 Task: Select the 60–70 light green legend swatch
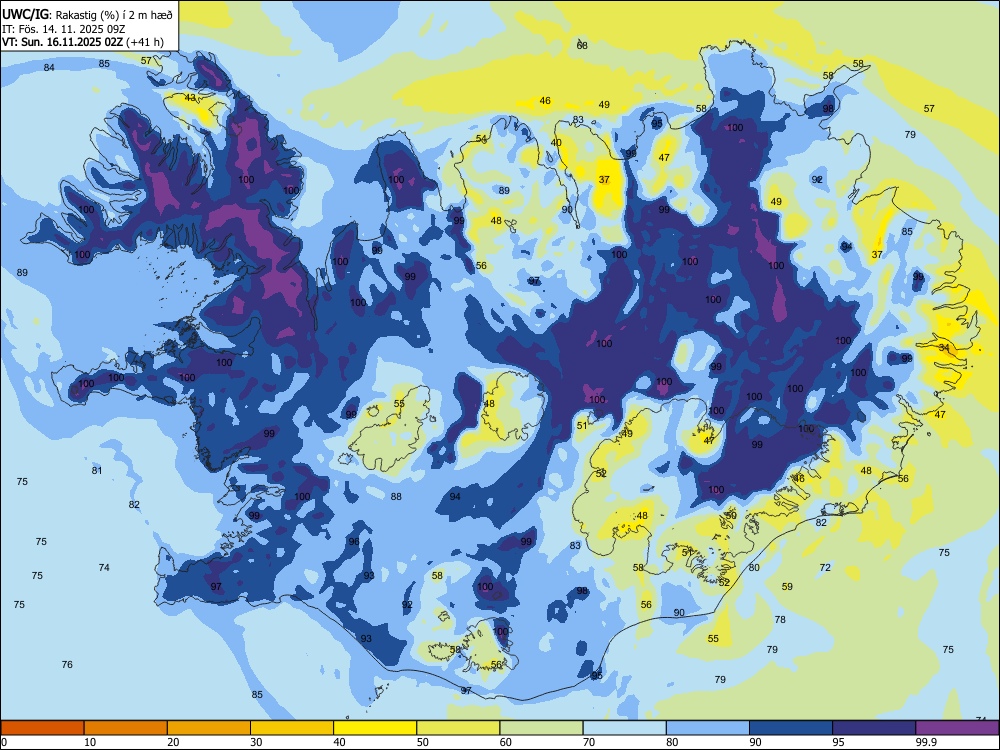coord(541,728)
